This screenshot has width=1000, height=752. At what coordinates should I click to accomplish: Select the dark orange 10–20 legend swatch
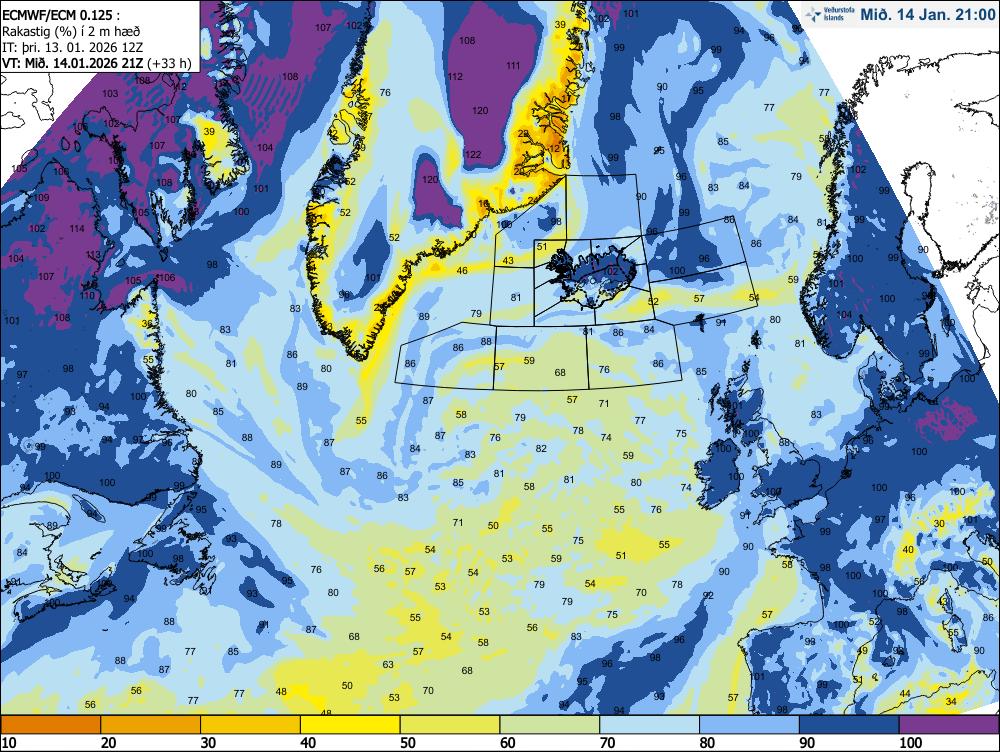coord(51,725)
